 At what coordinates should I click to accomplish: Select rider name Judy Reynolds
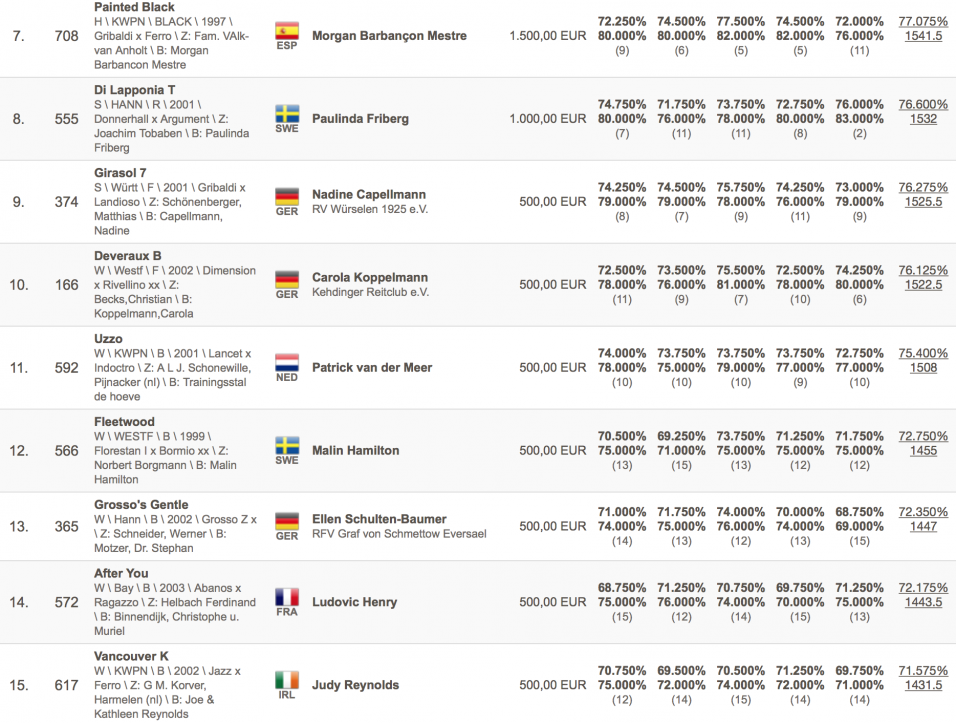[x=355, y=685]
